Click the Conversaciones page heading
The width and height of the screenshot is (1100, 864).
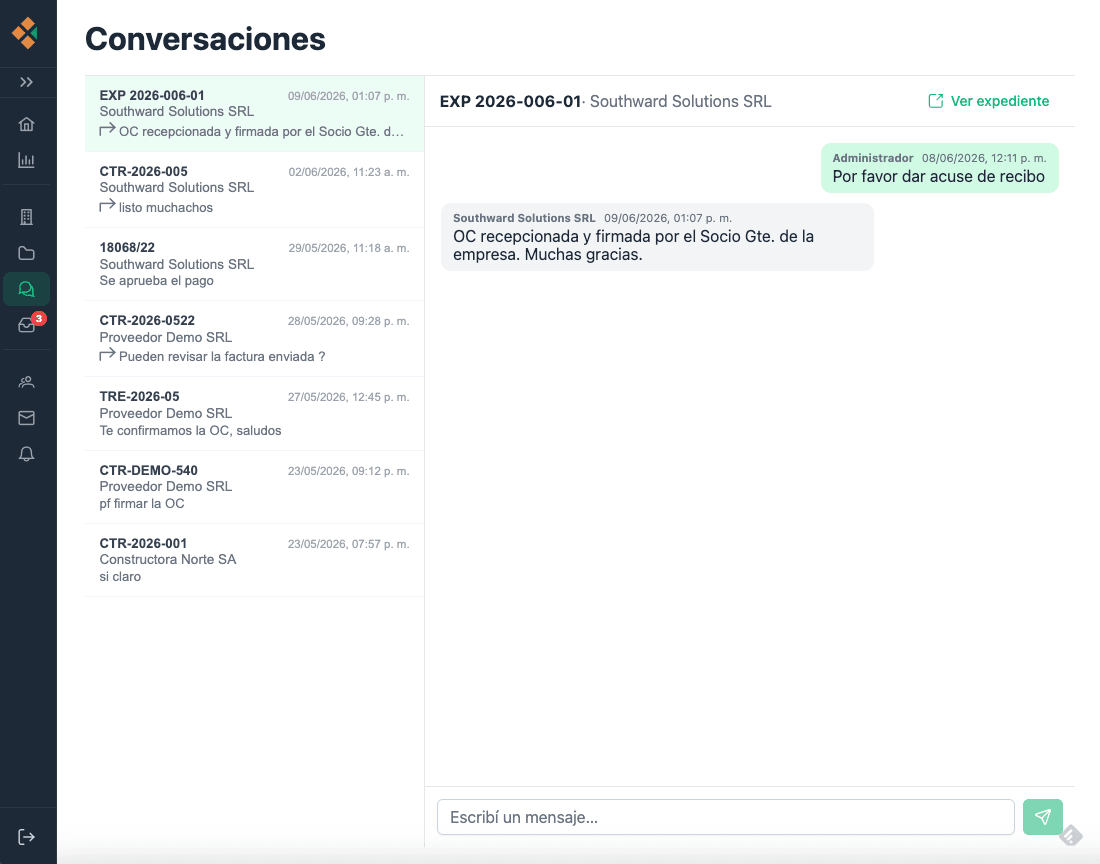tap(206, 39)
